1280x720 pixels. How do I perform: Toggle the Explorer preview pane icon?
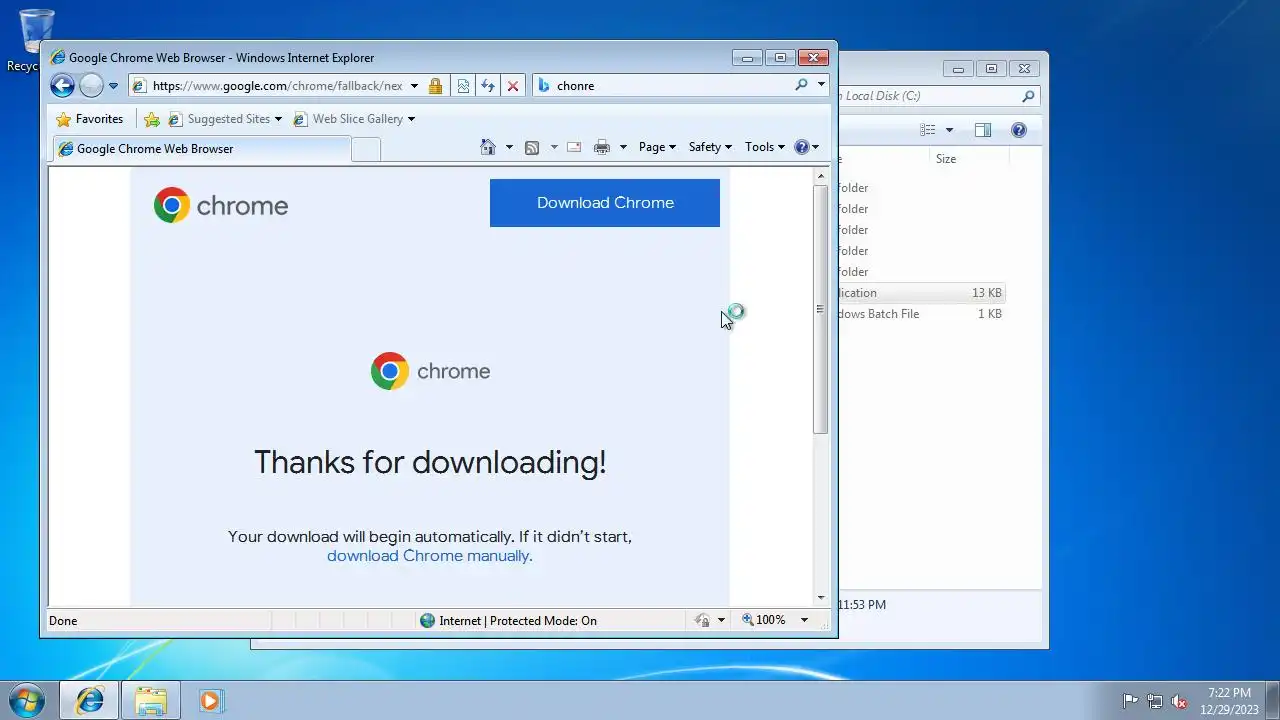click(x=983, y=130)
